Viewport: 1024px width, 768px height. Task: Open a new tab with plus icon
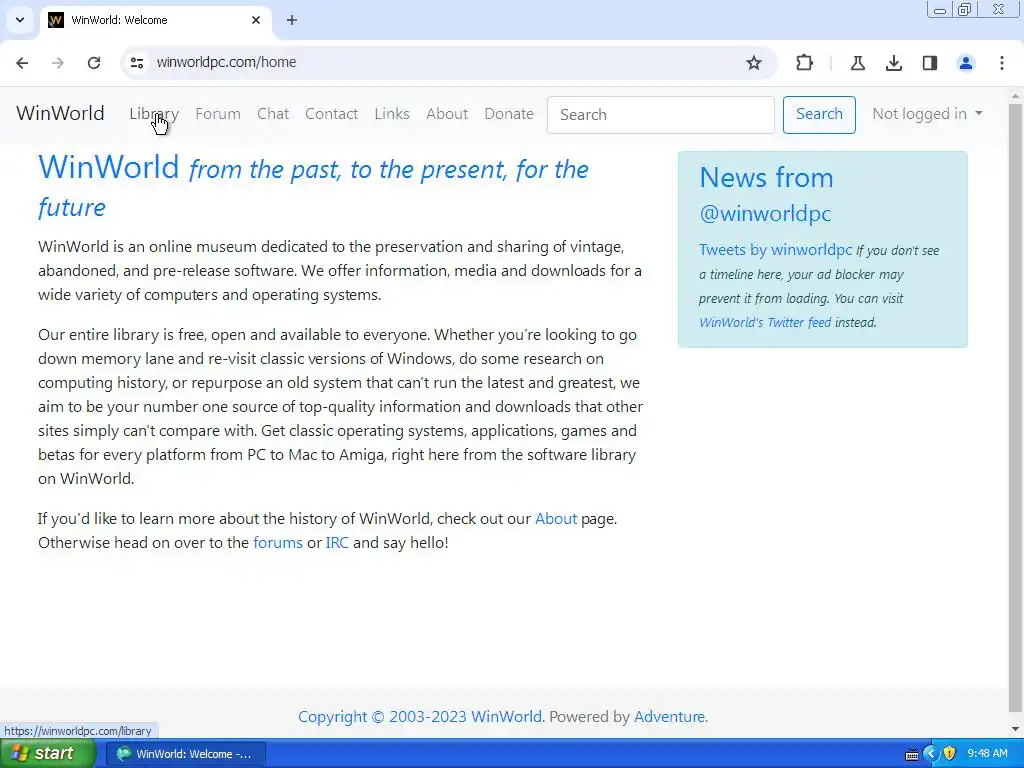(292, 20)
